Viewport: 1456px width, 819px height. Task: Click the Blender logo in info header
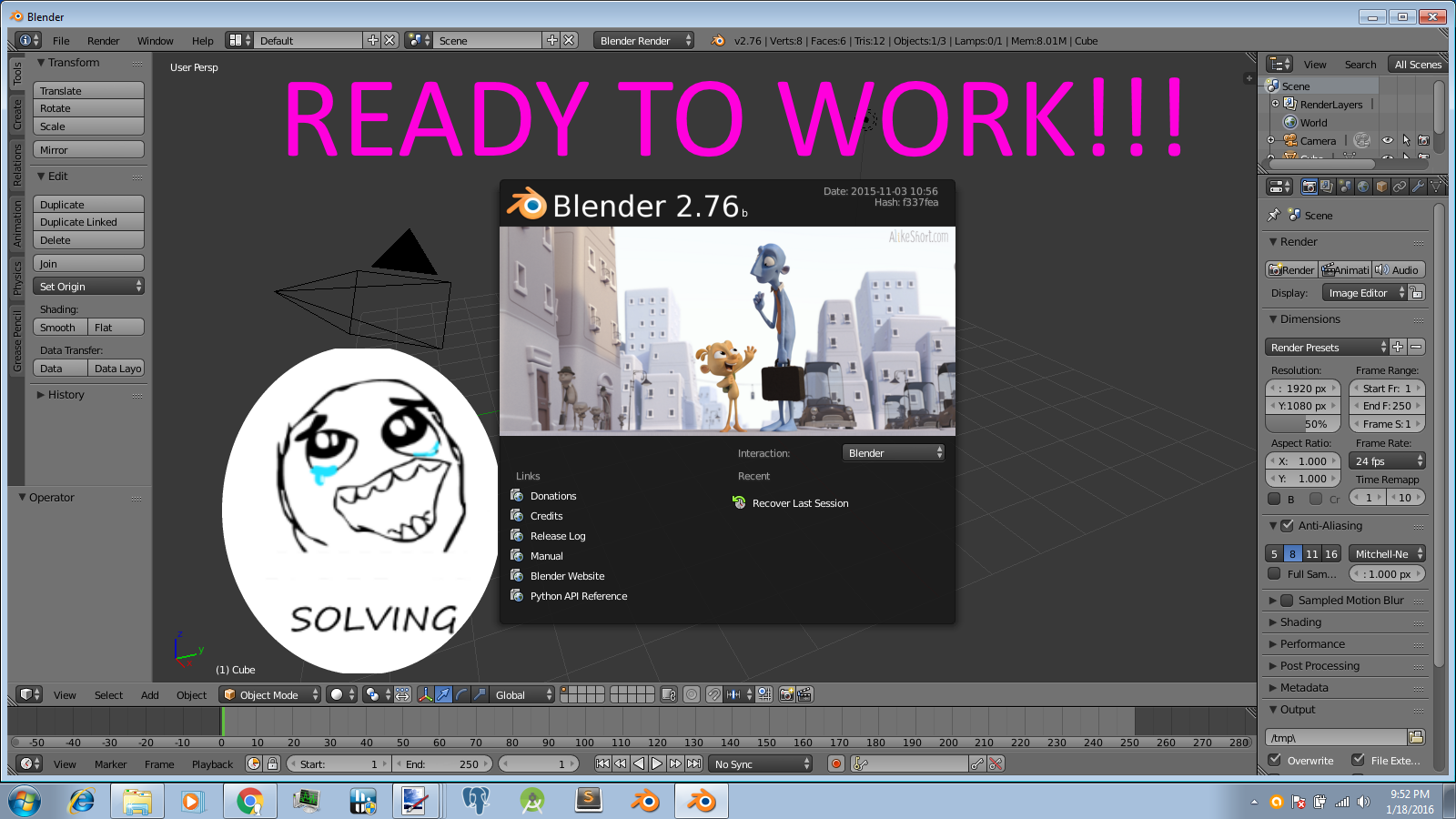718,41
